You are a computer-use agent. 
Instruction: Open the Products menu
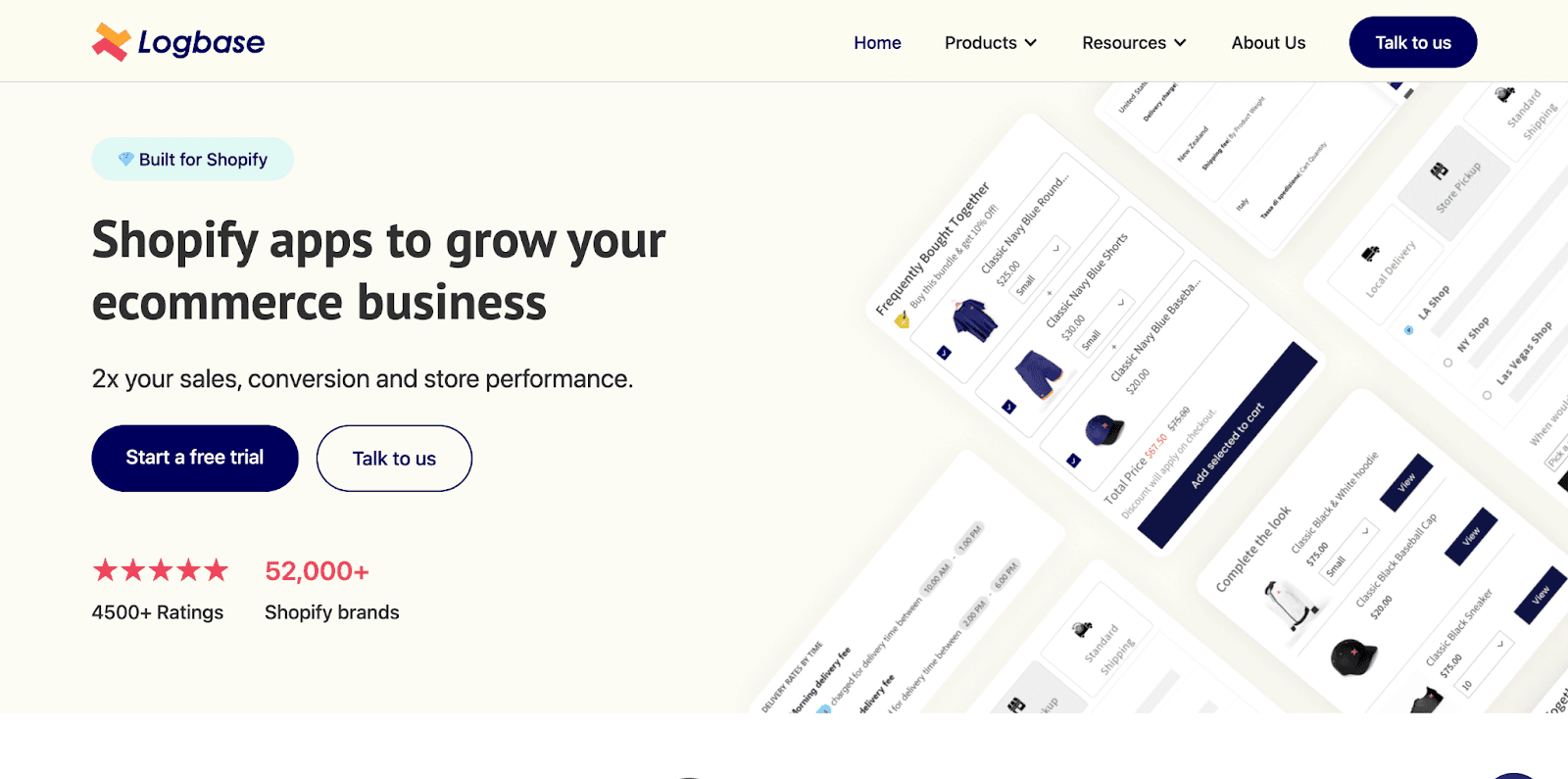990,43
